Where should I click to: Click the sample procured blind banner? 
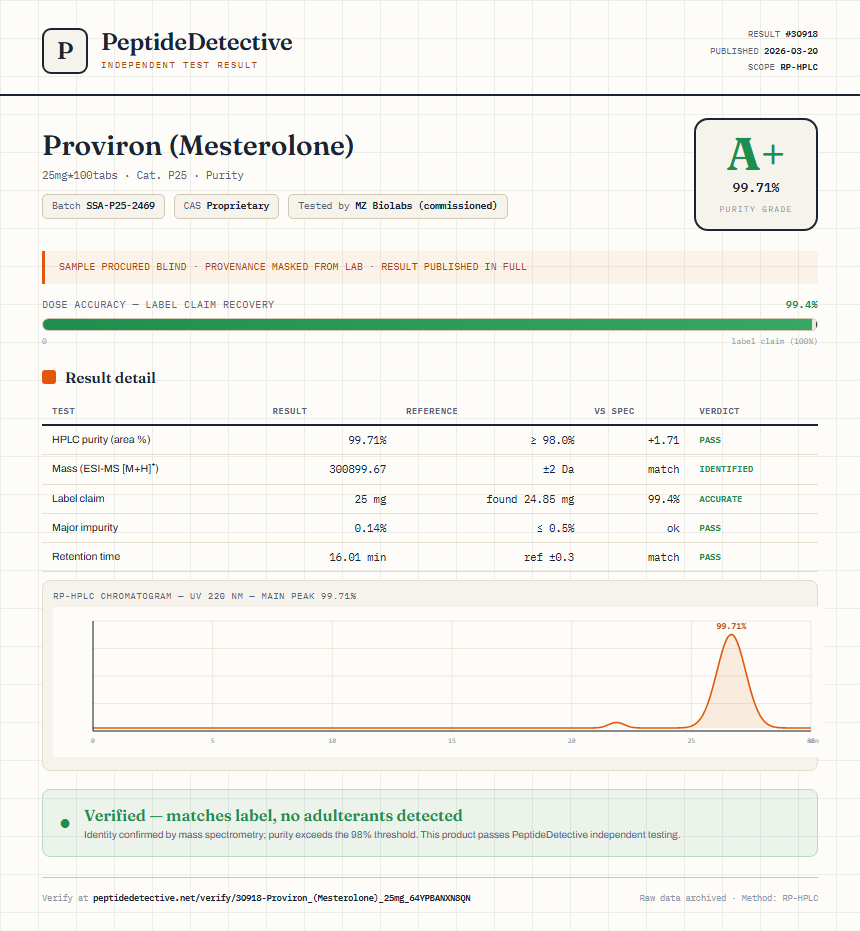[x=430, y=267]
